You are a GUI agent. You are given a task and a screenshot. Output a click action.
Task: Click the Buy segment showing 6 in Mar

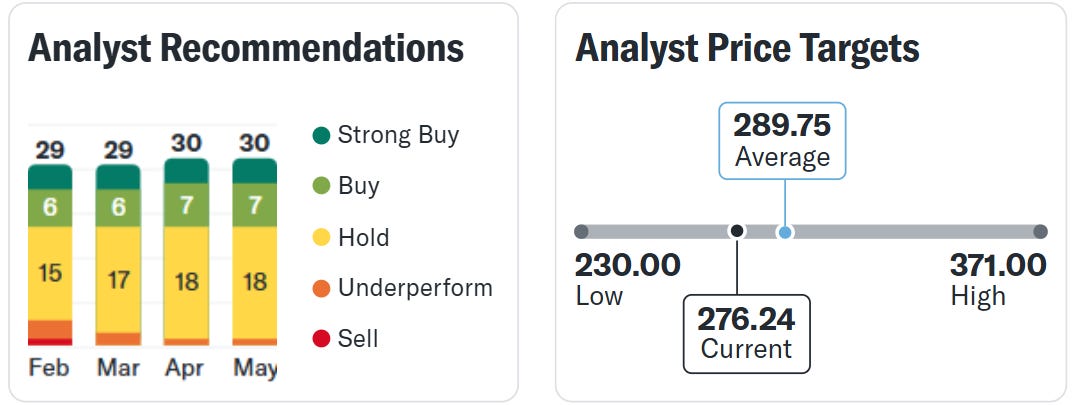[118, 208]
